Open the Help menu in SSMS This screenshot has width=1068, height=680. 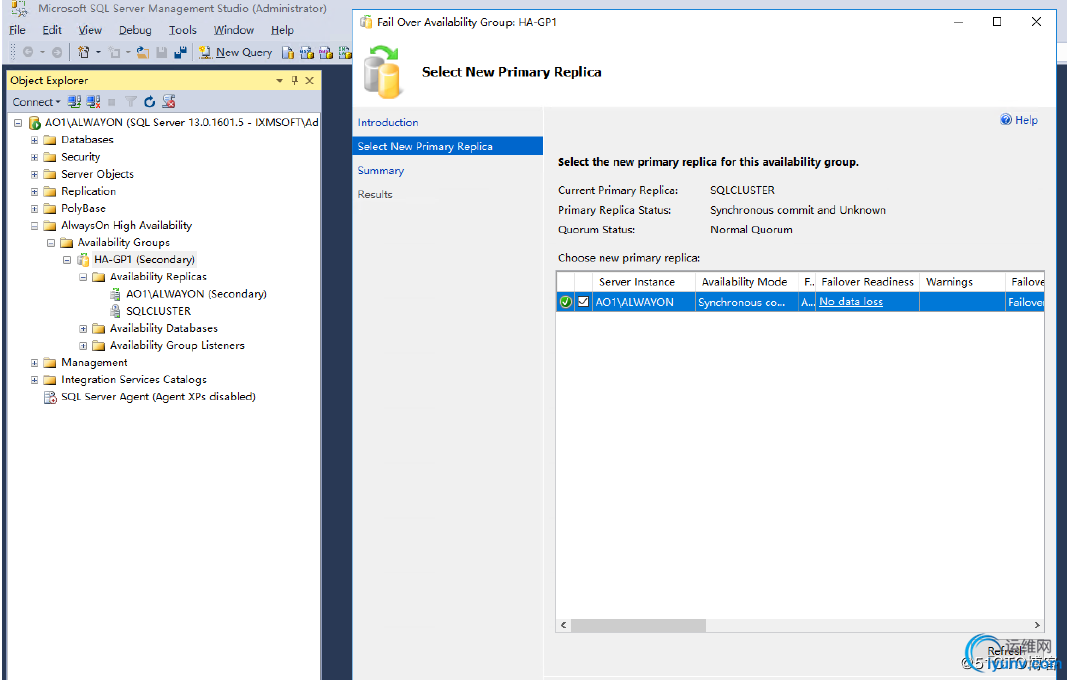(282, 30)
